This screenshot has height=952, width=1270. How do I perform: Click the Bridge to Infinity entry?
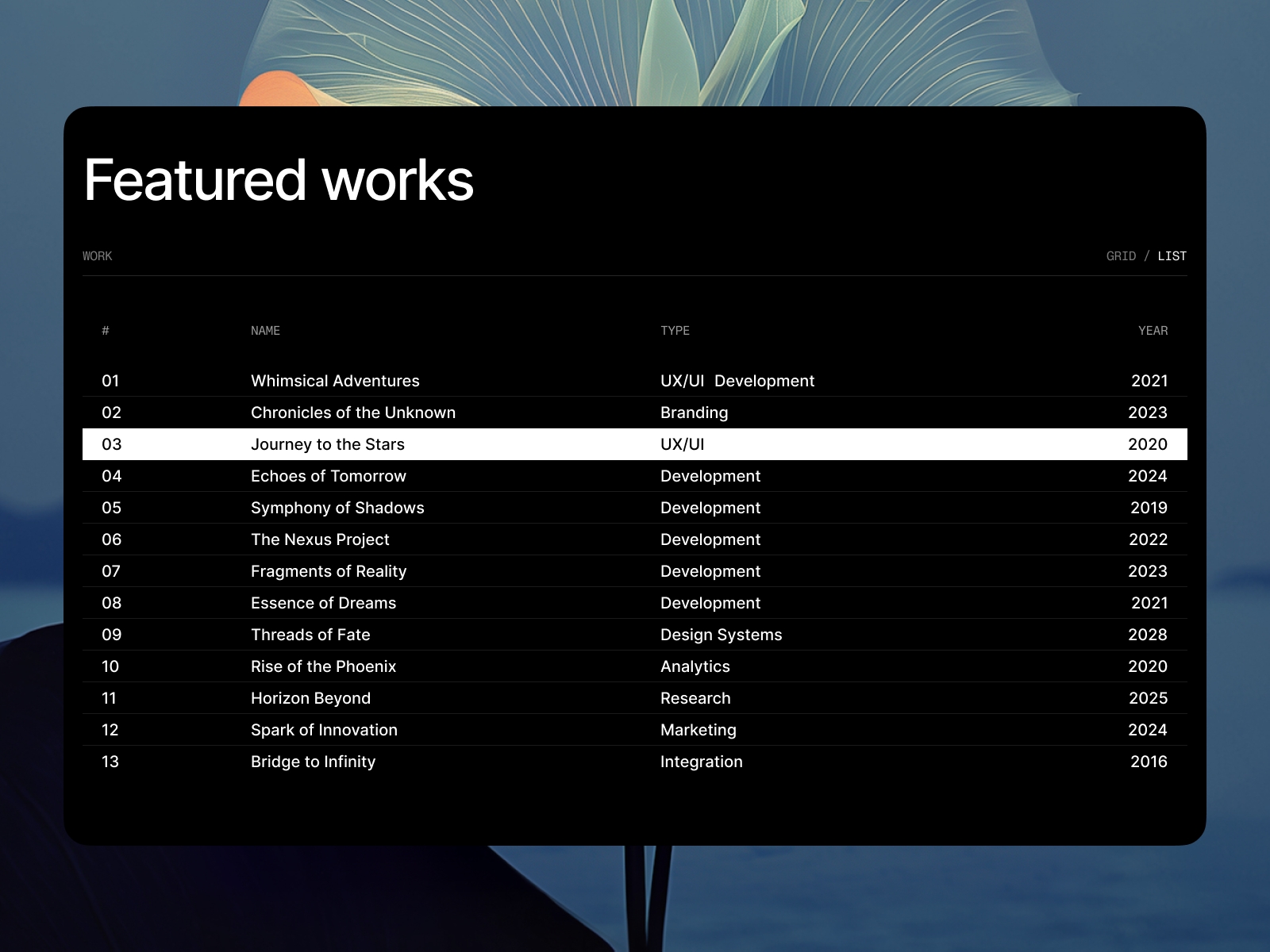coord(313,762)
